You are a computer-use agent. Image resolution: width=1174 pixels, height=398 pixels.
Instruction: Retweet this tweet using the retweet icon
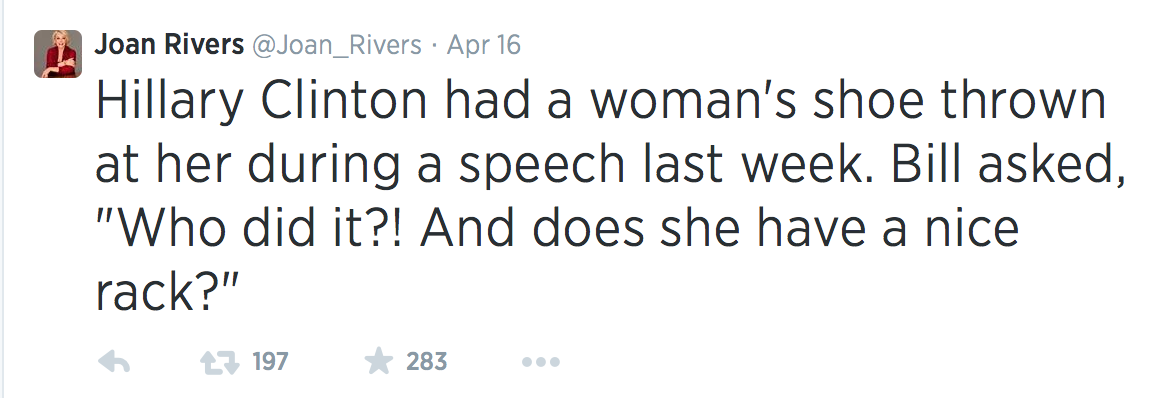click(x=219, y=363)
